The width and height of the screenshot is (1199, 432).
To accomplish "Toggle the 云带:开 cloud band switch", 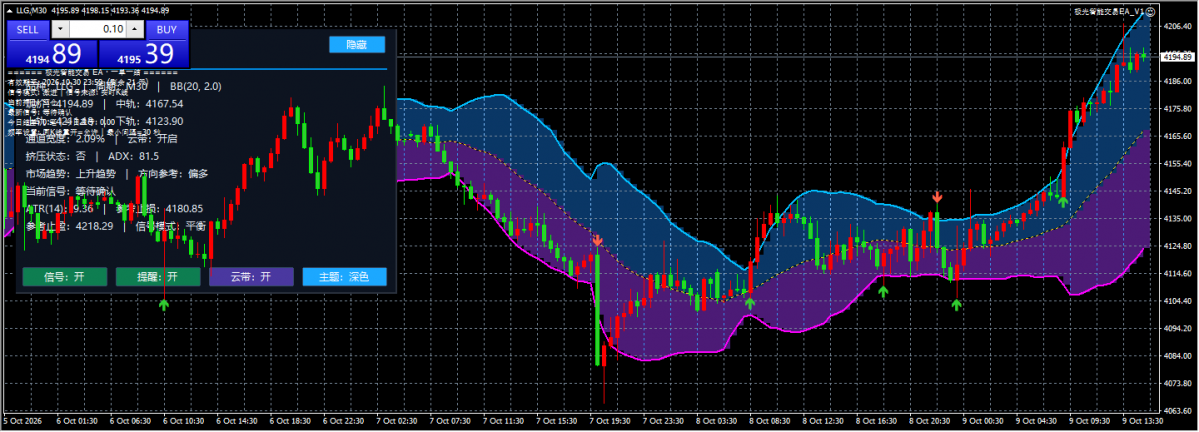I will point(252,277).
